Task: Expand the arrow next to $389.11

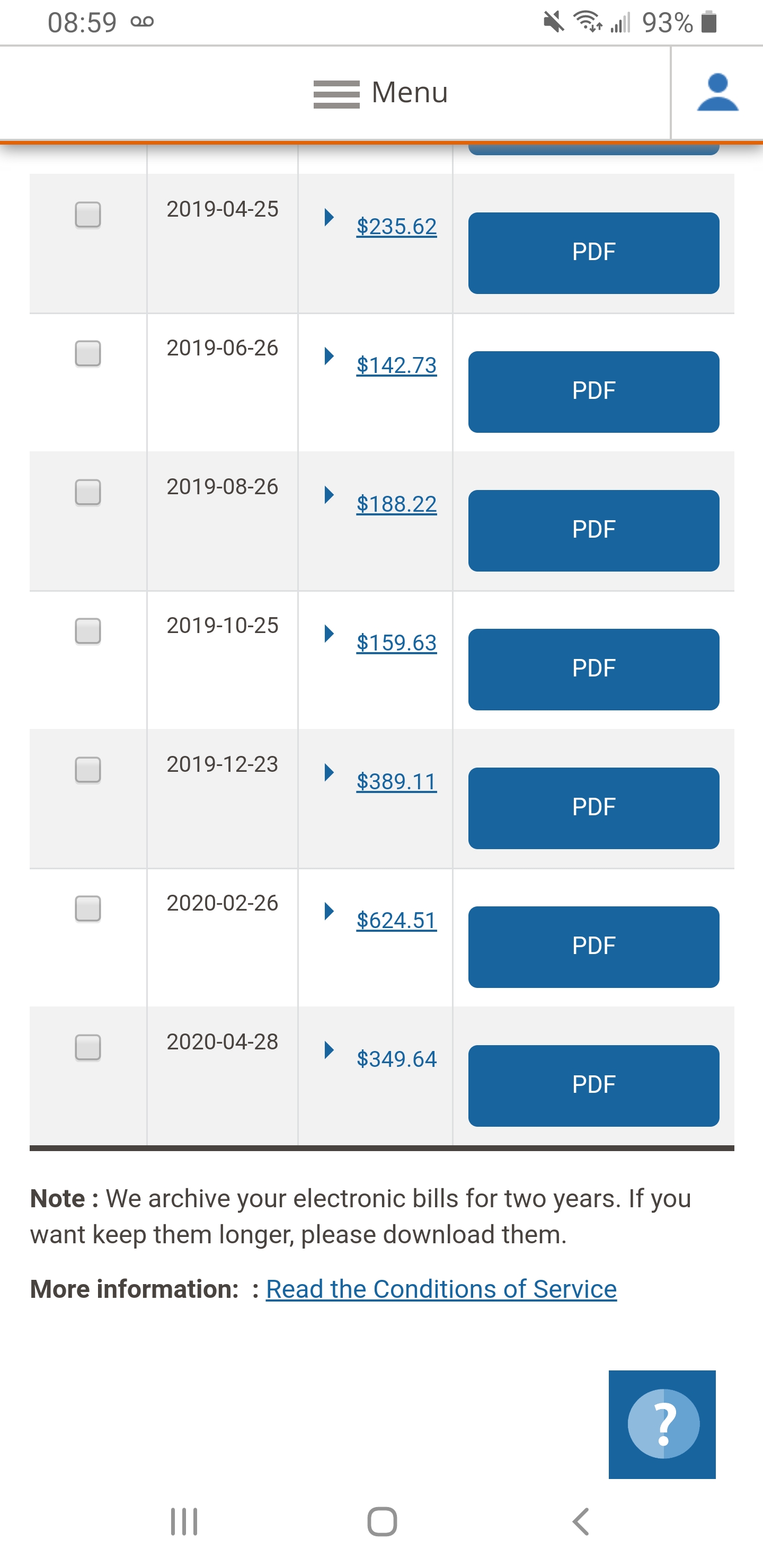Action: [329, 772]
